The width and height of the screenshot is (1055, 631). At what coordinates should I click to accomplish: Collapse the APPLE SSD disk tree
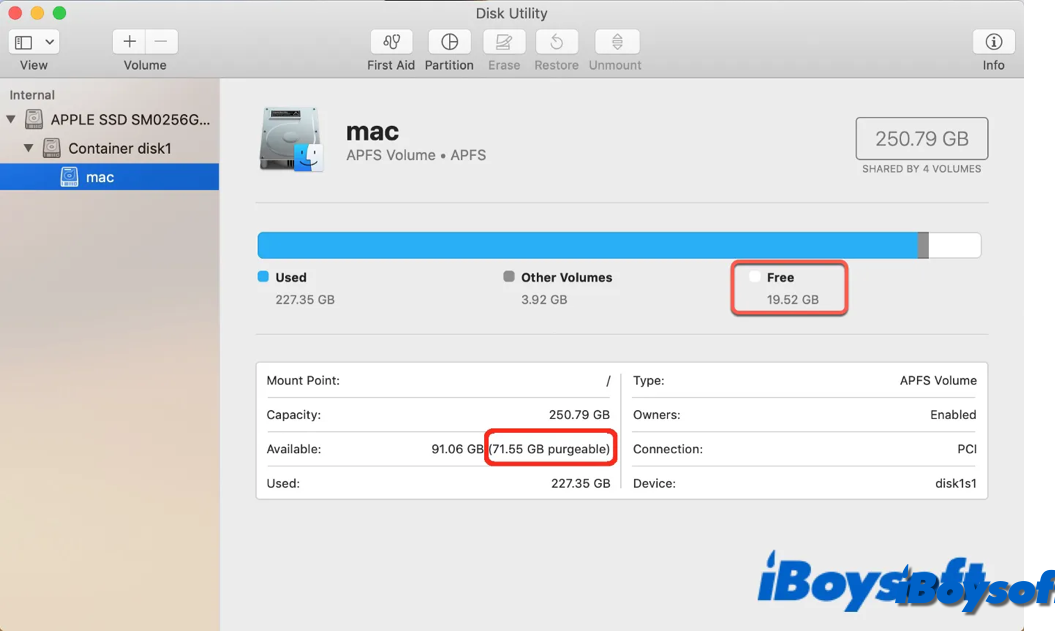11,120
